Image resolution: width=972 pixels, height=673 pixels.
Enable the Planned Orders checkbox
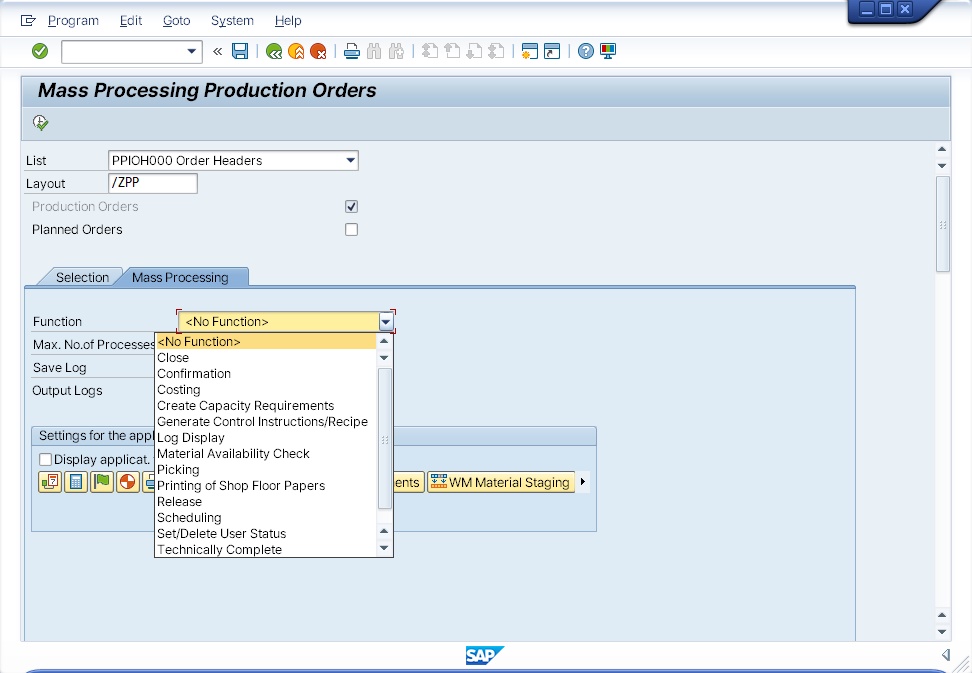pos(351,229)
